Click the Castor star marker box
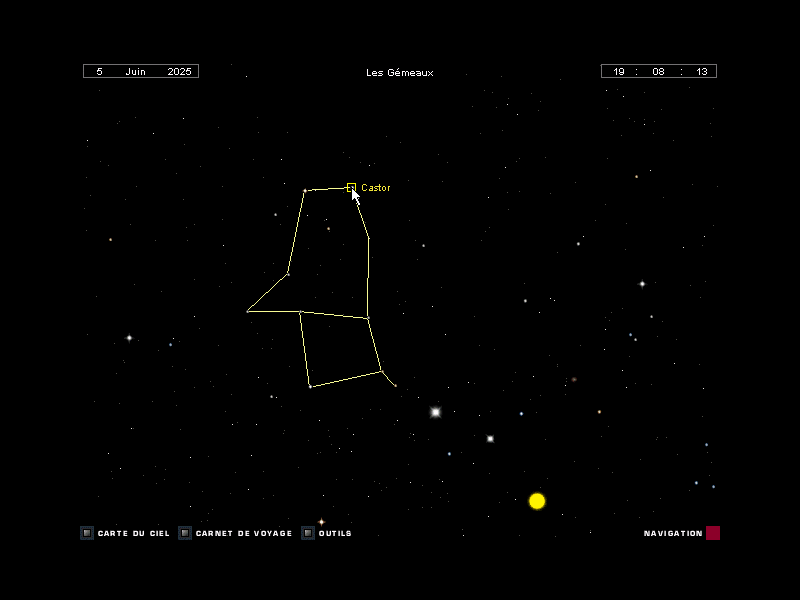 351,187
